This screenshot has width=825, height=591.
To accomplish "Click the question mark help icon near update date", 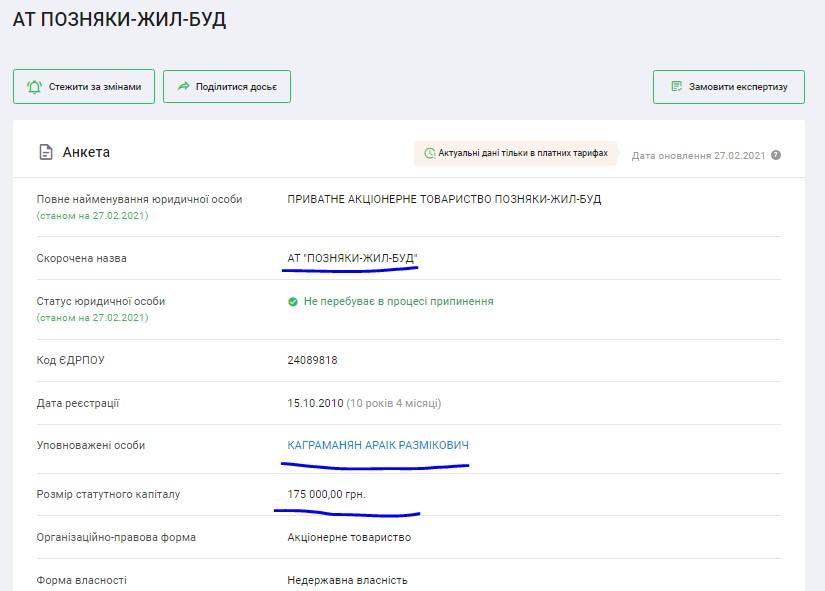I will (x=776, y=155).
